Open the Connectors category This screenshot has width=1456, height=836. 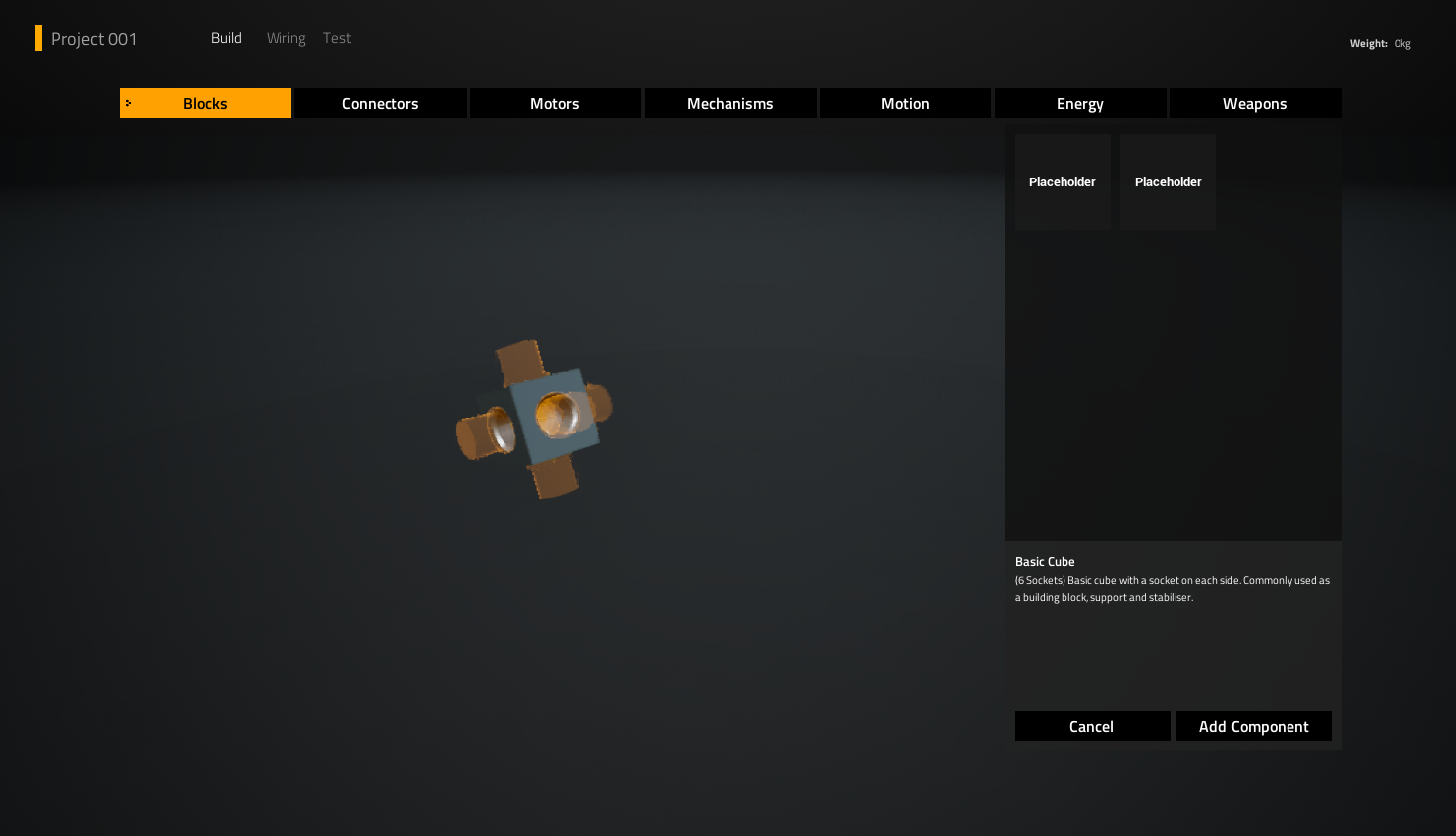pos(380,103)
